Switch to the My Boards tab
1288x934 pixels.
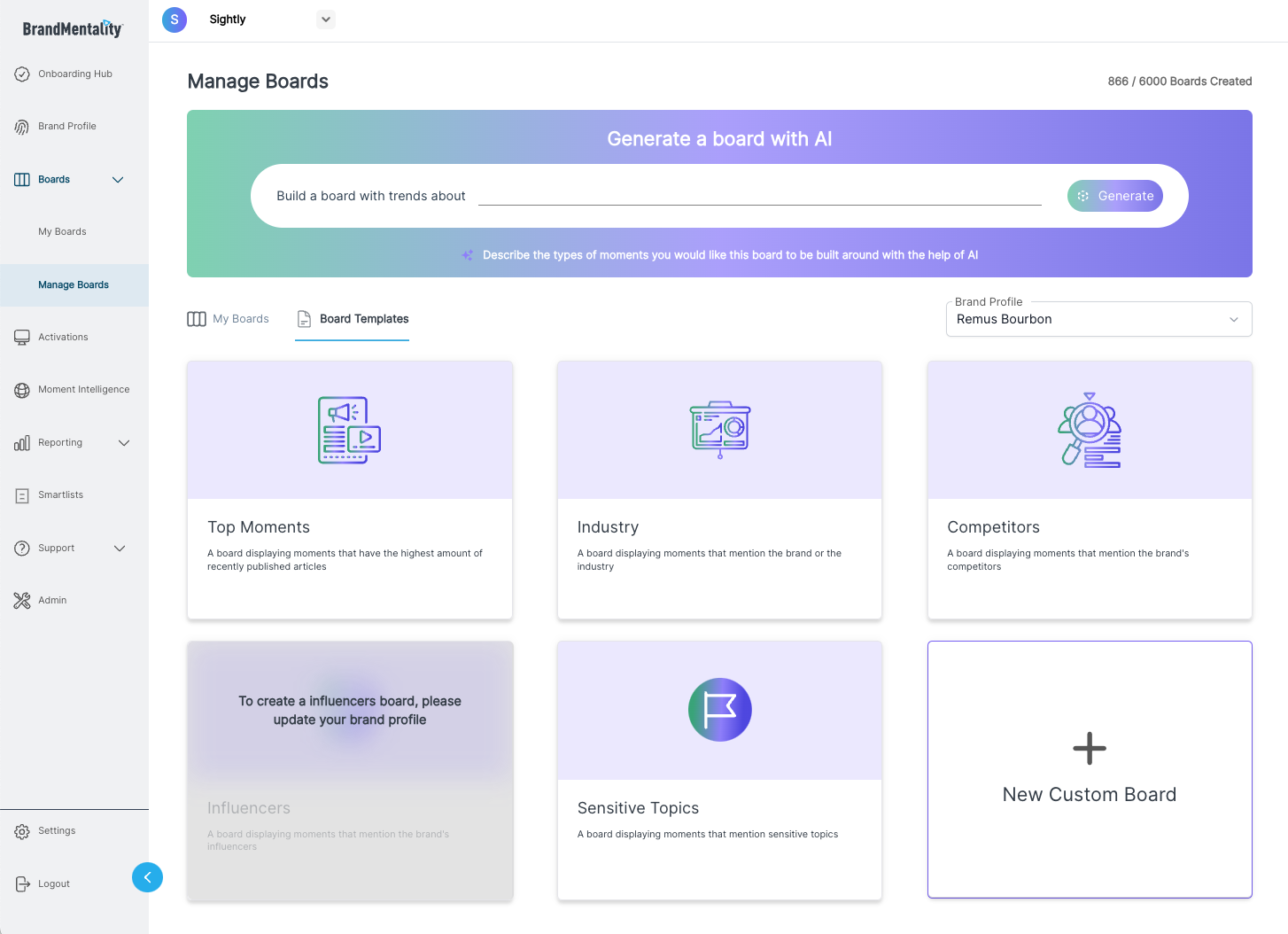point(229,319)
